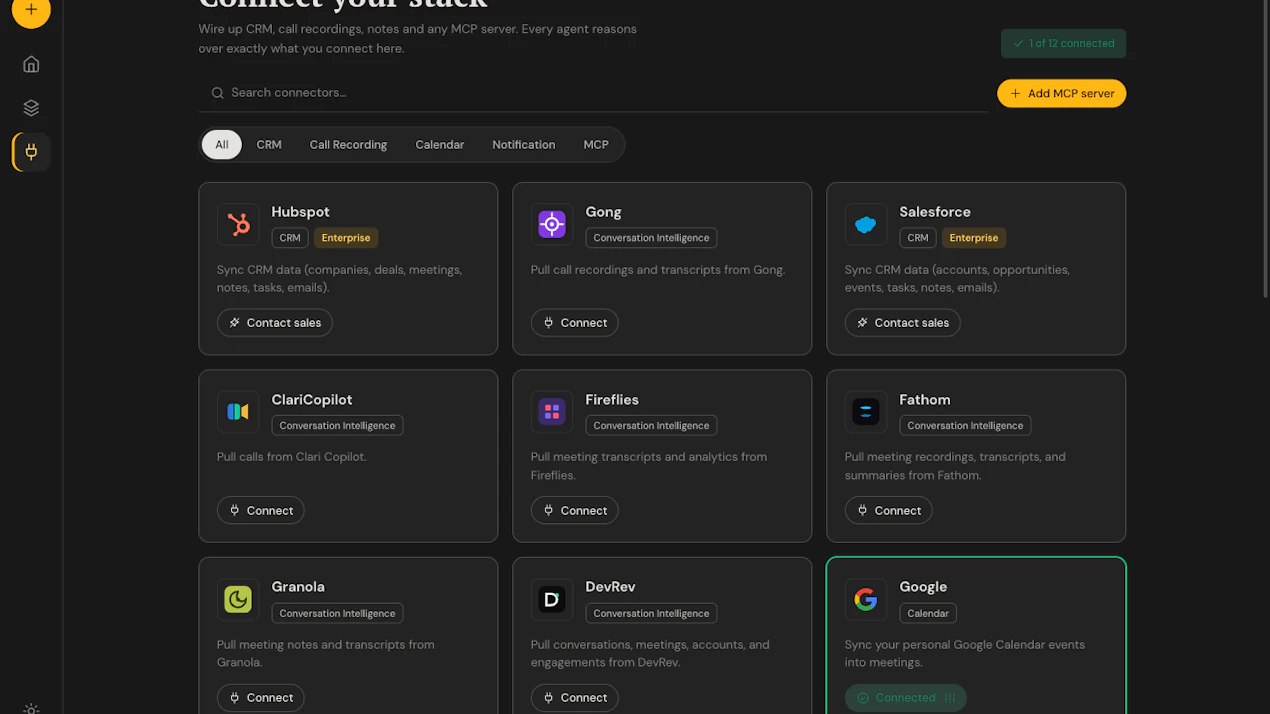Click DevRev's Conversation Intelligence tag
1270x714 pixels.
pyautogui.click(x=651, y=613)
